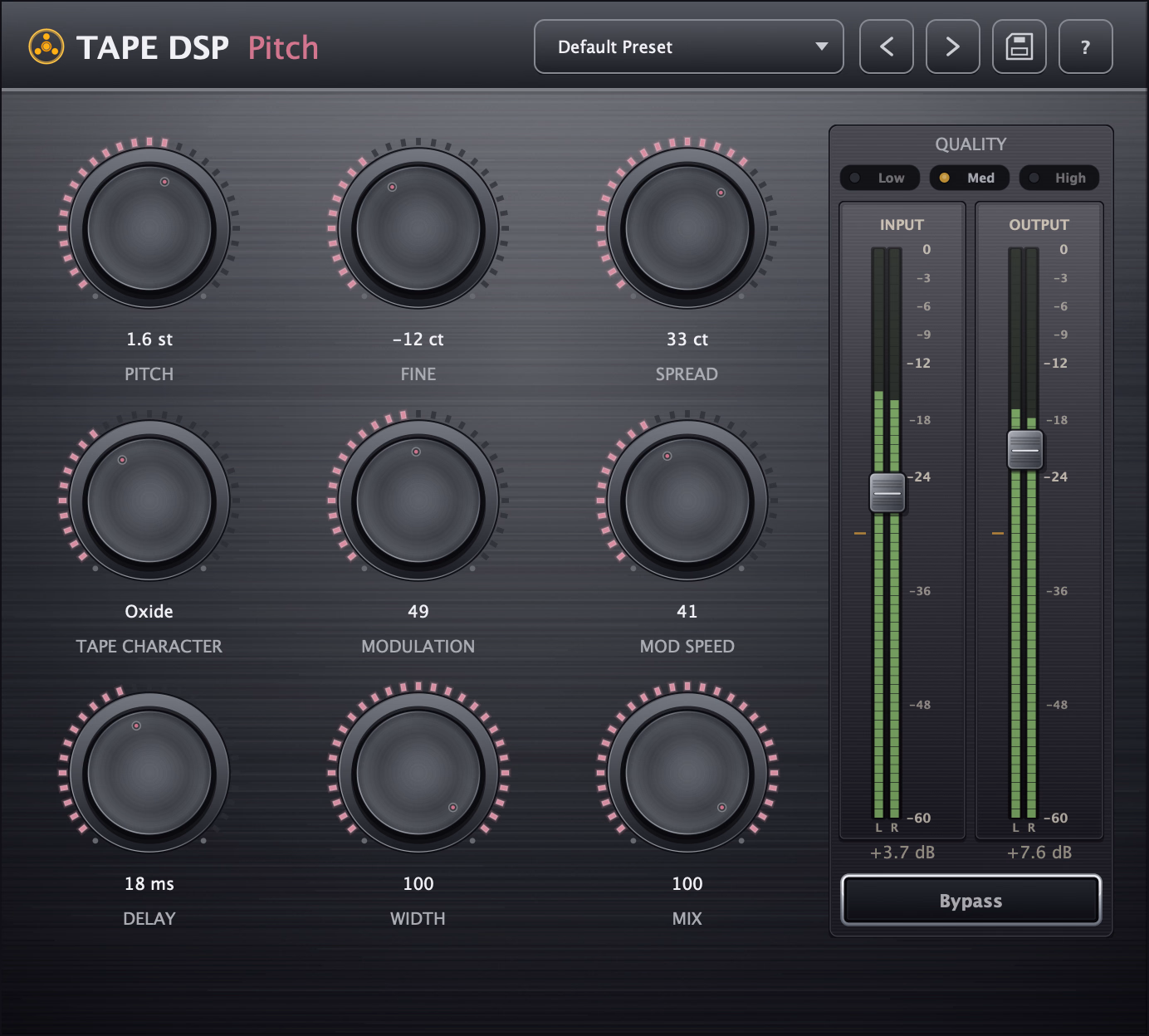
Task: Click the input meter peak hold marker
Action: (x=860, y=533)
